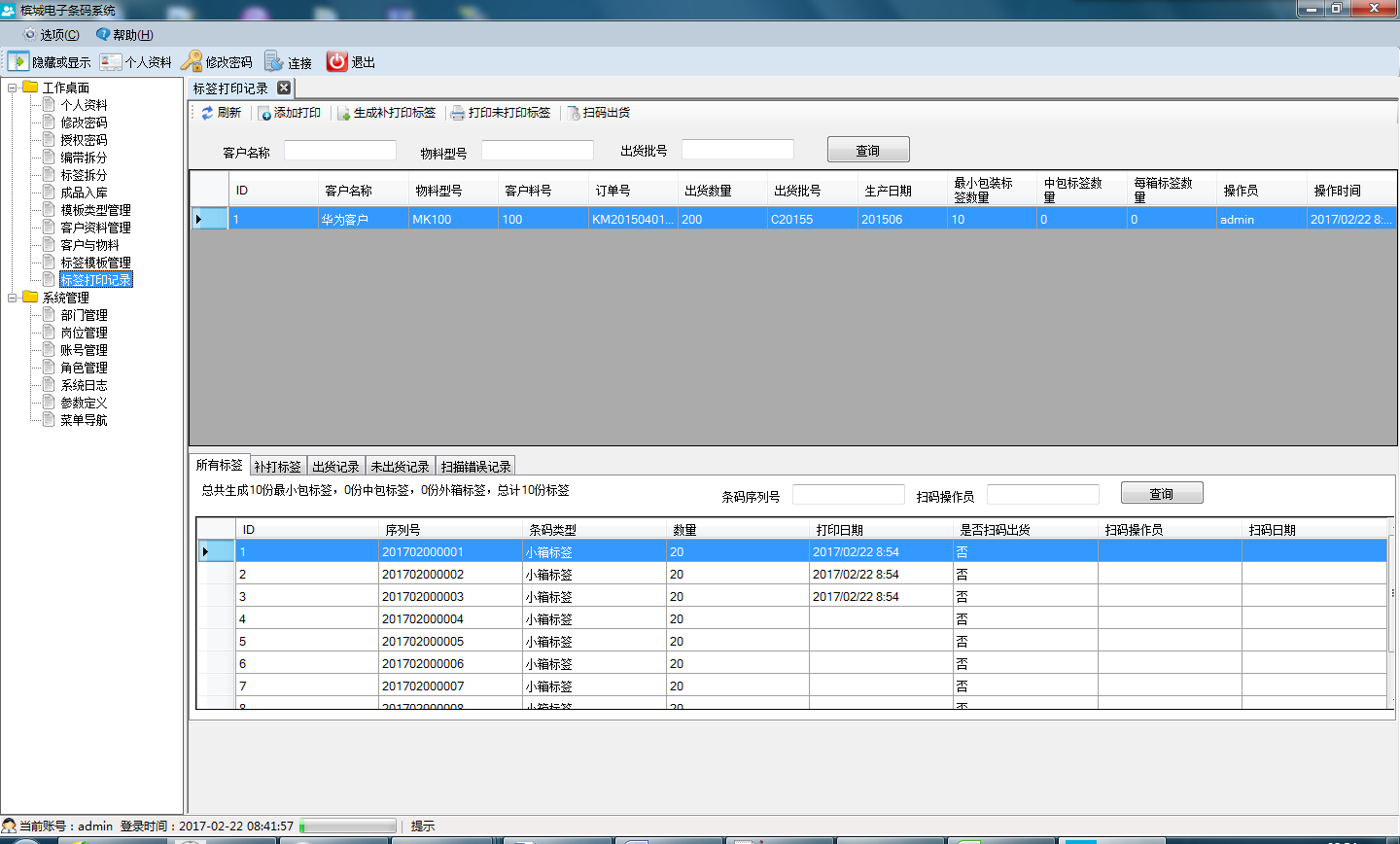Close the 标签打印记录 tab
This screenshot has width=1400, height=844.
tap(284, 88)
